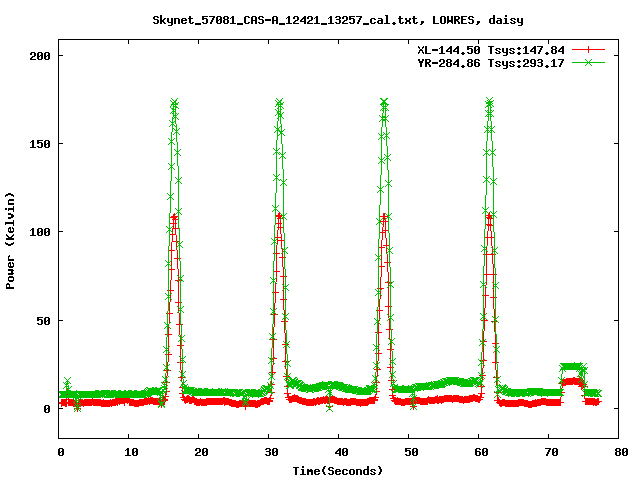Click the green calibration step near 73 seconds

tap(571, 367)
